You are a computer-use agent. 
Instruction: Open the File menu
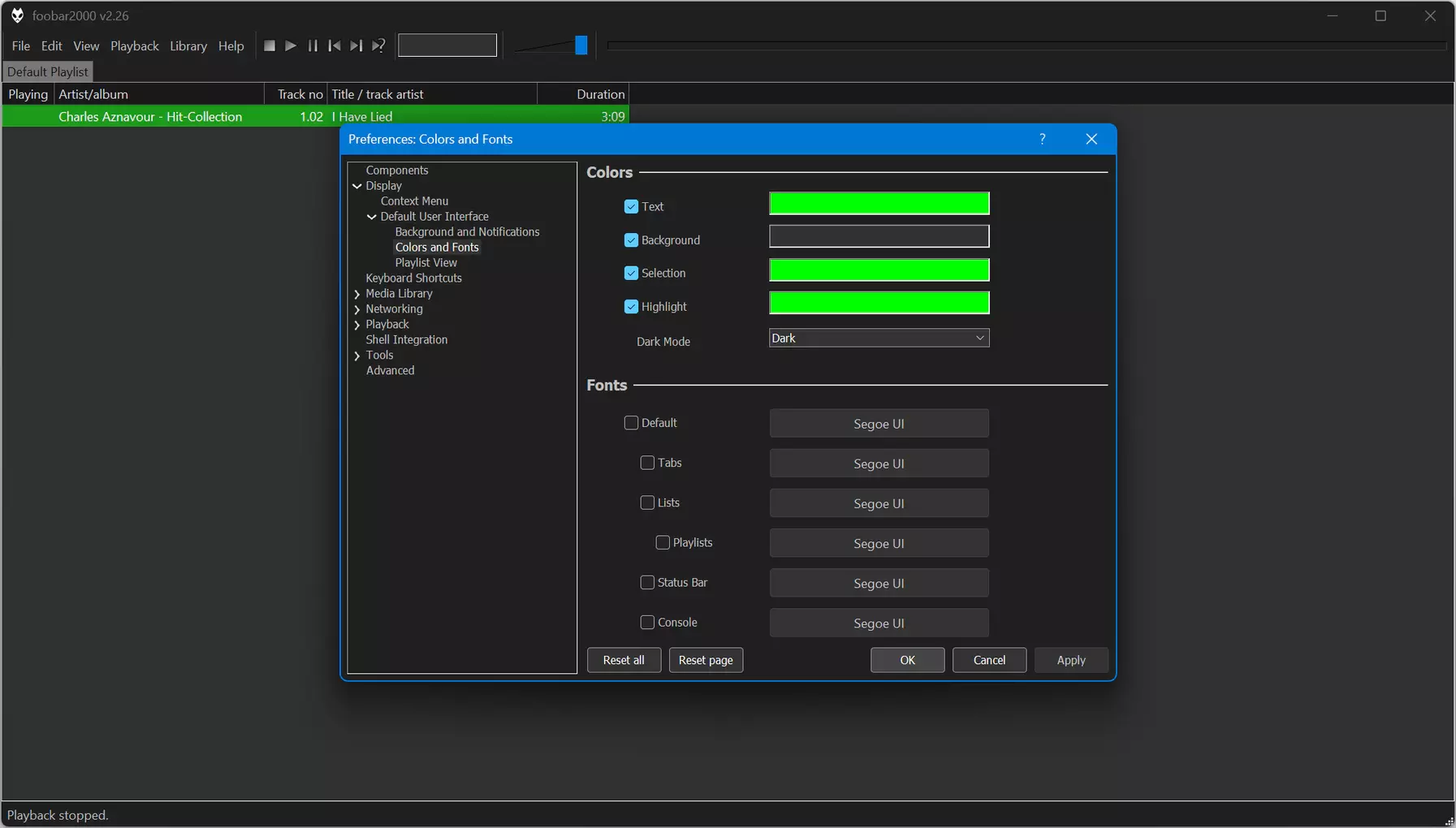click(21, 46)
